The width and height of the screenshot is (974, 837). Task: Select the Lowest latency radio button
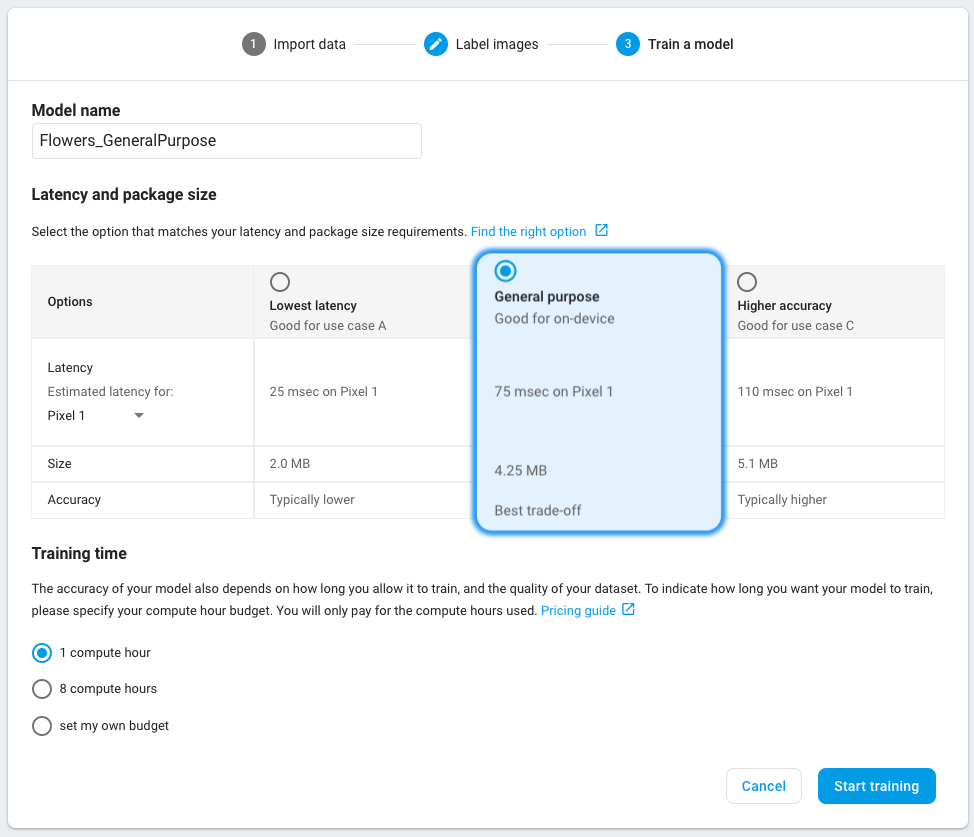[280, 282]
